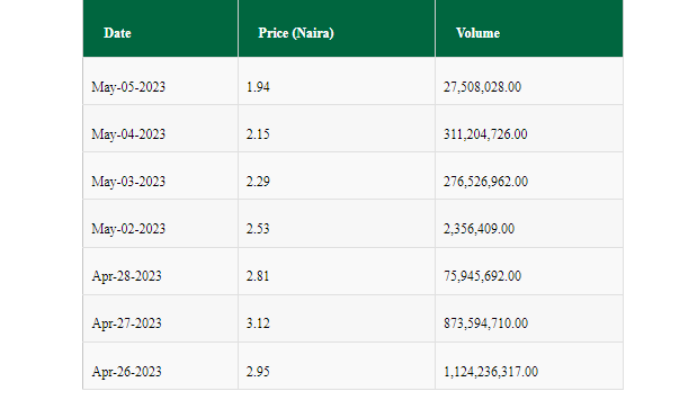
Task: Click volume 873,594,710.00
Action: click(485, 324)
